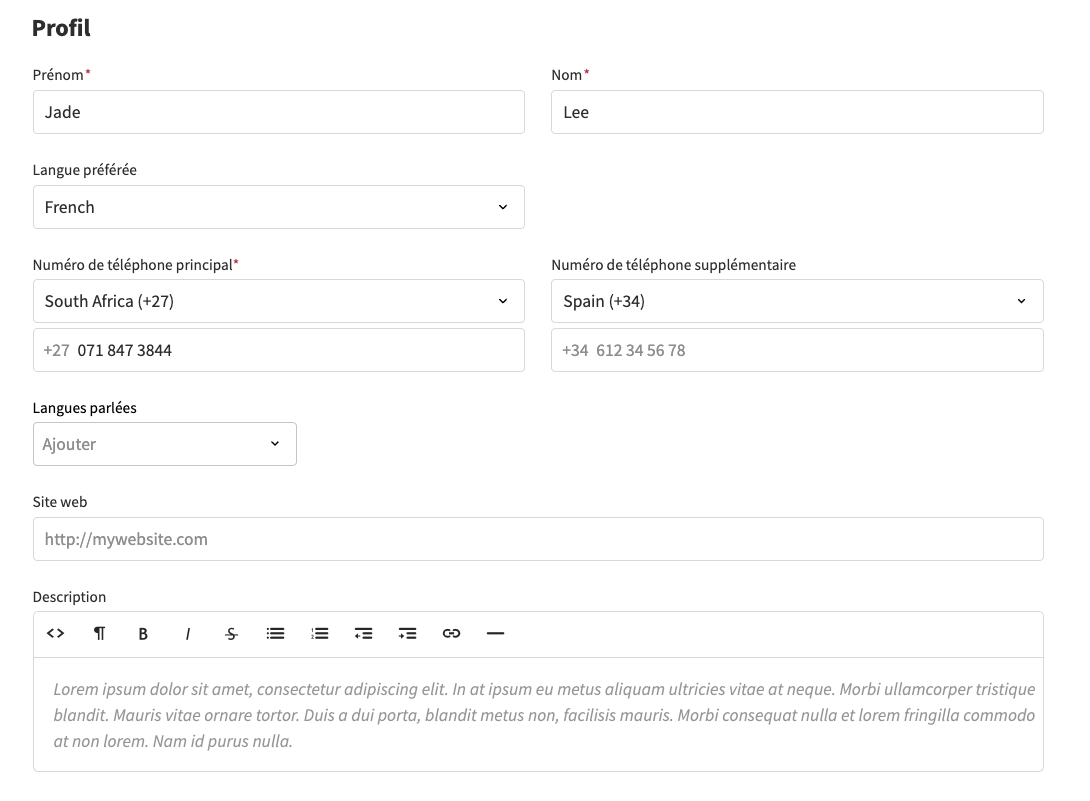Click inside the Lorem ipsum description text area

(538, 715)
